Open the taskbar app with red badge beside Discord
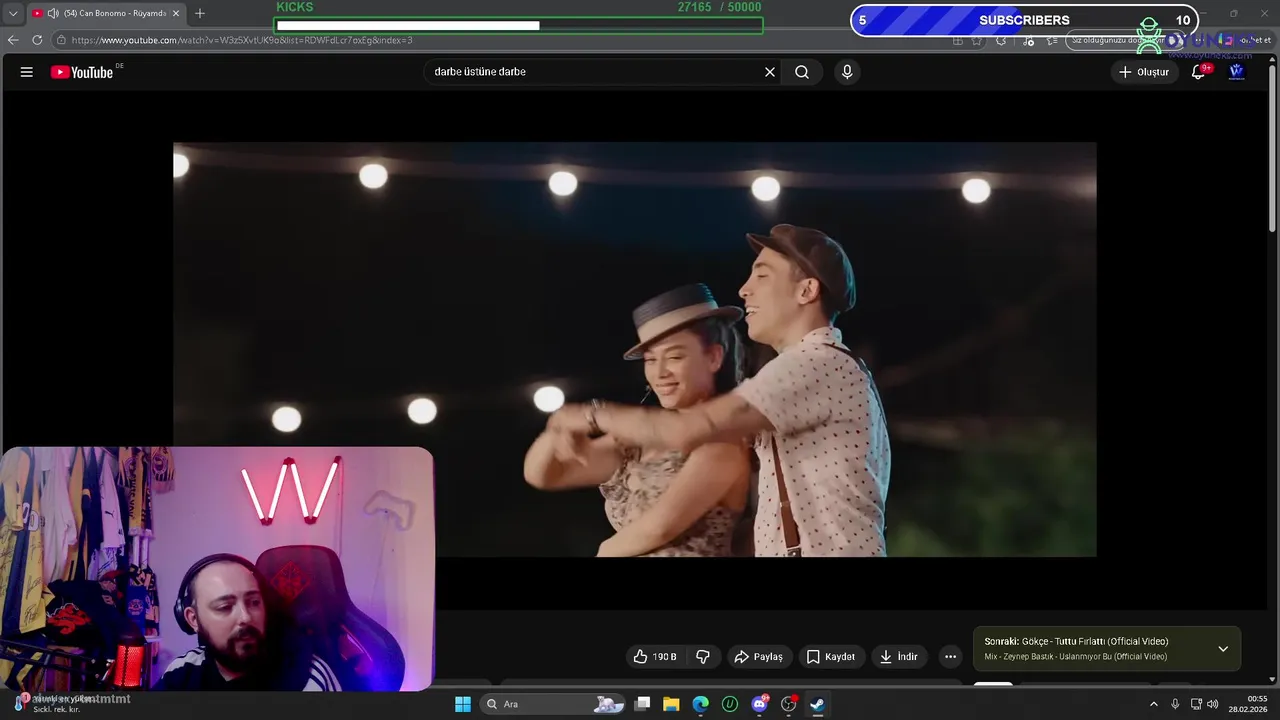 coord(788,704)
